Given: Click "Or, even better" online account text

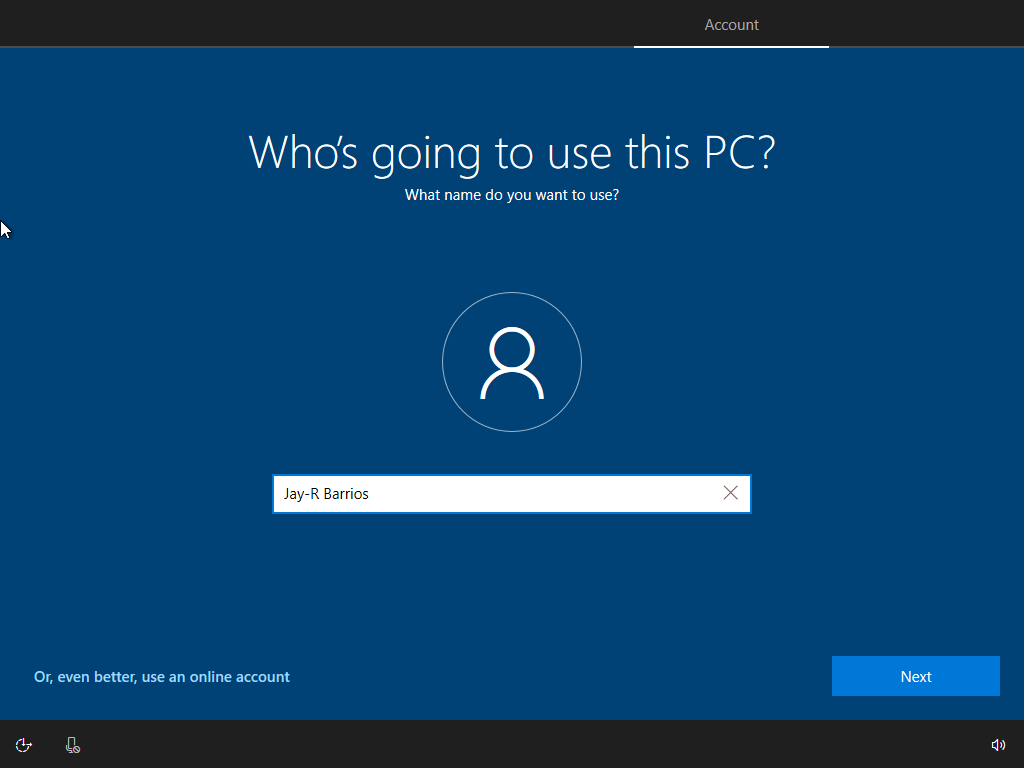Looking at the screenshot, I should point(85,677).
